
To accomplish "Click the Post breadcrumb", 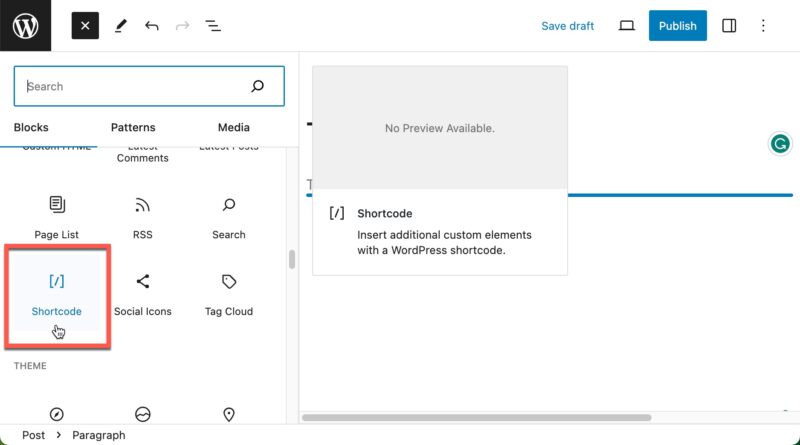I will pyautogui.click(x=33, y=435).
